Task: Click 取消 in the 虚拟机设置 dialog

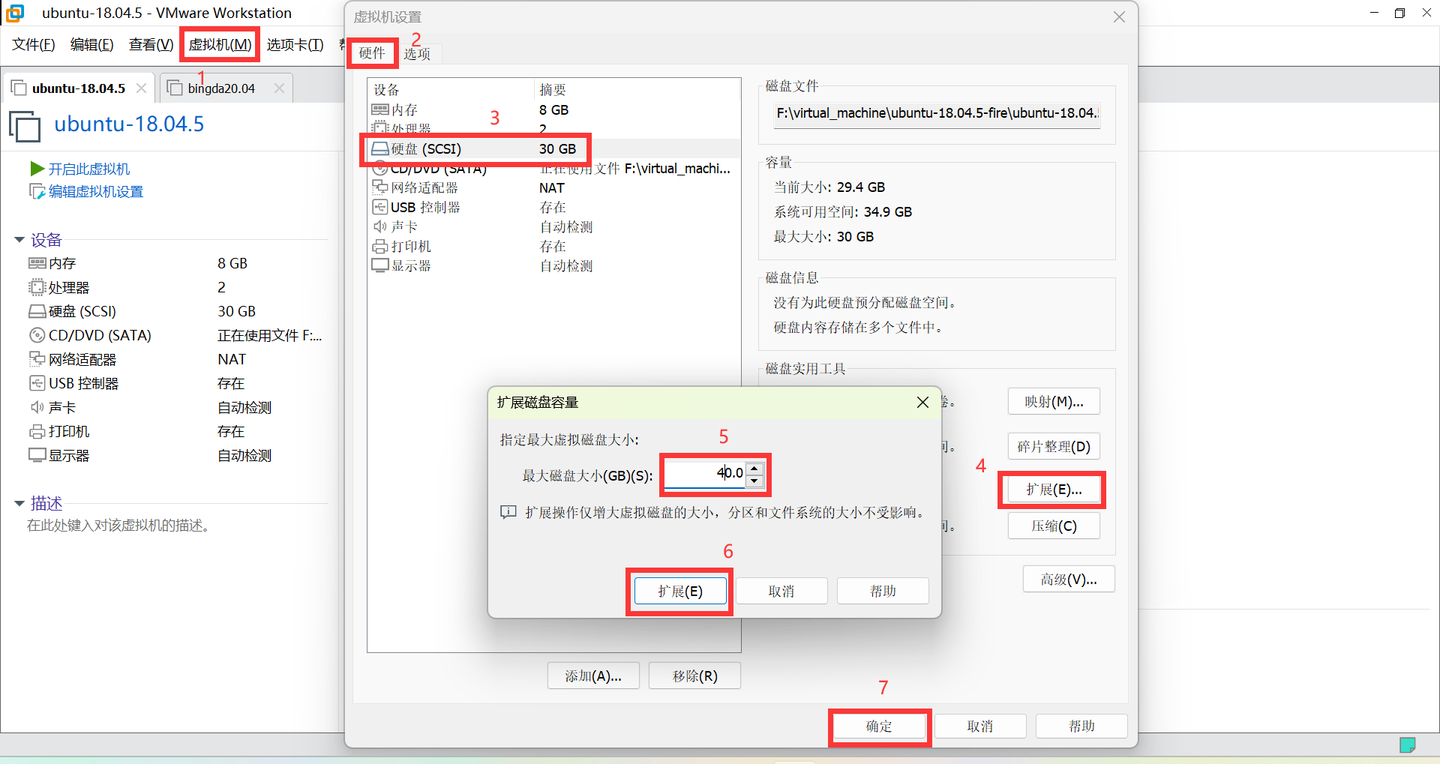Action: pos(980,726)
